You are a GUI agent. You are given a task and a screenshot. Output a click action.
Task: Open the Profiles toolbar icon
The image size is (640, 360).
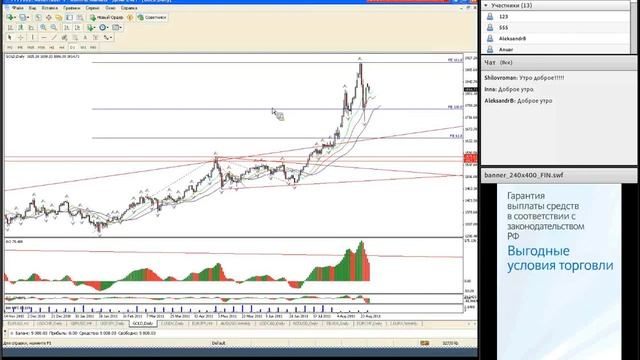pyautogui.click(x=24, y=17)
